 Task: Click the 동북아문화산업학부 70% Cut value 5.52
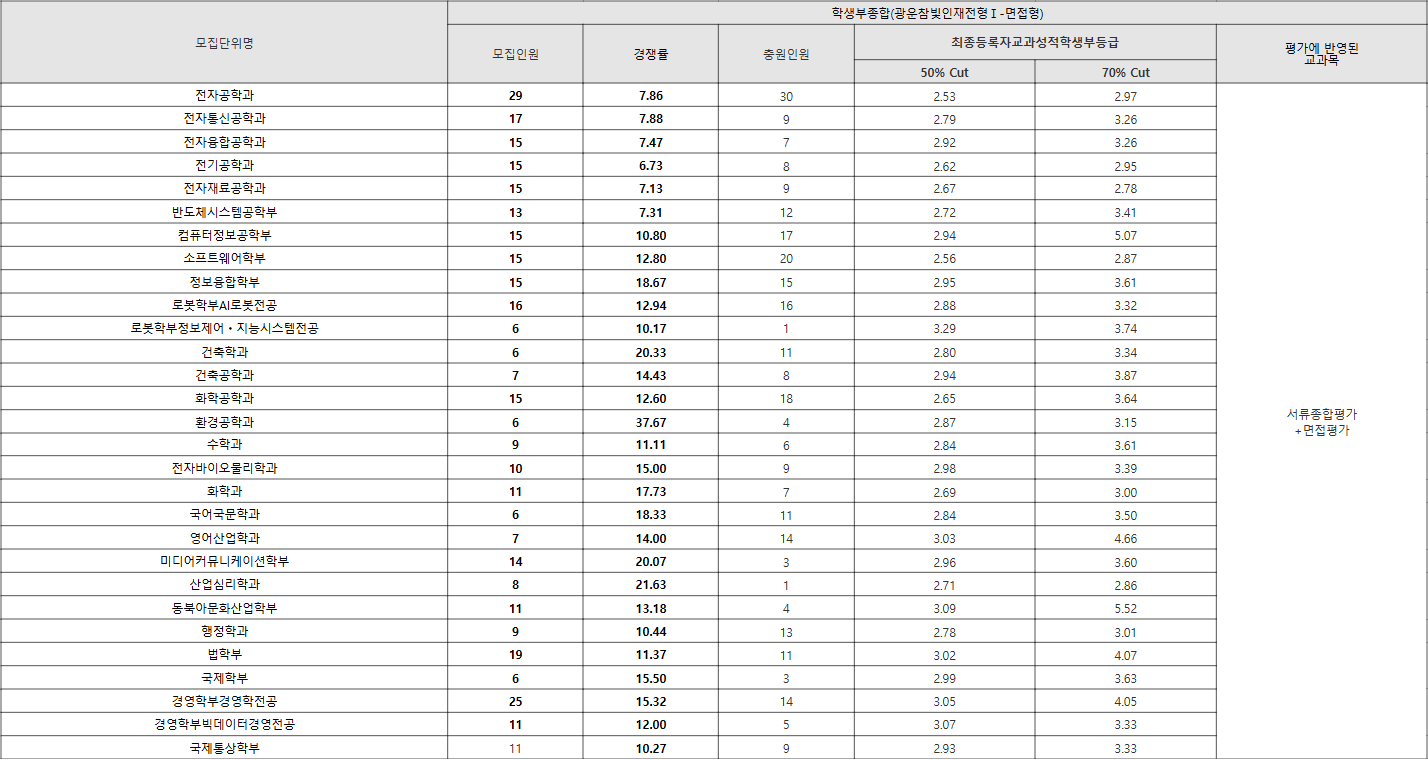click(x=1125, y=609)
